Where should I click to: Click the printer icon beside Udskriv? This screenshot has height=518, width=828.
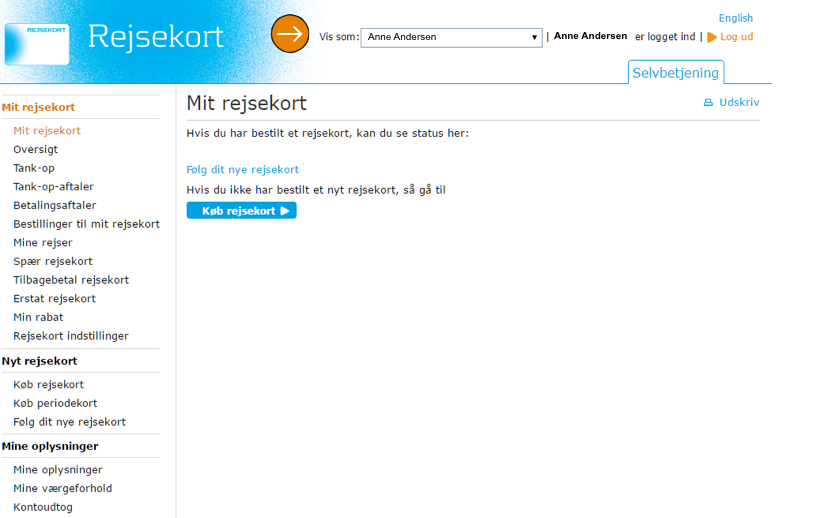(x=708, y=103)
